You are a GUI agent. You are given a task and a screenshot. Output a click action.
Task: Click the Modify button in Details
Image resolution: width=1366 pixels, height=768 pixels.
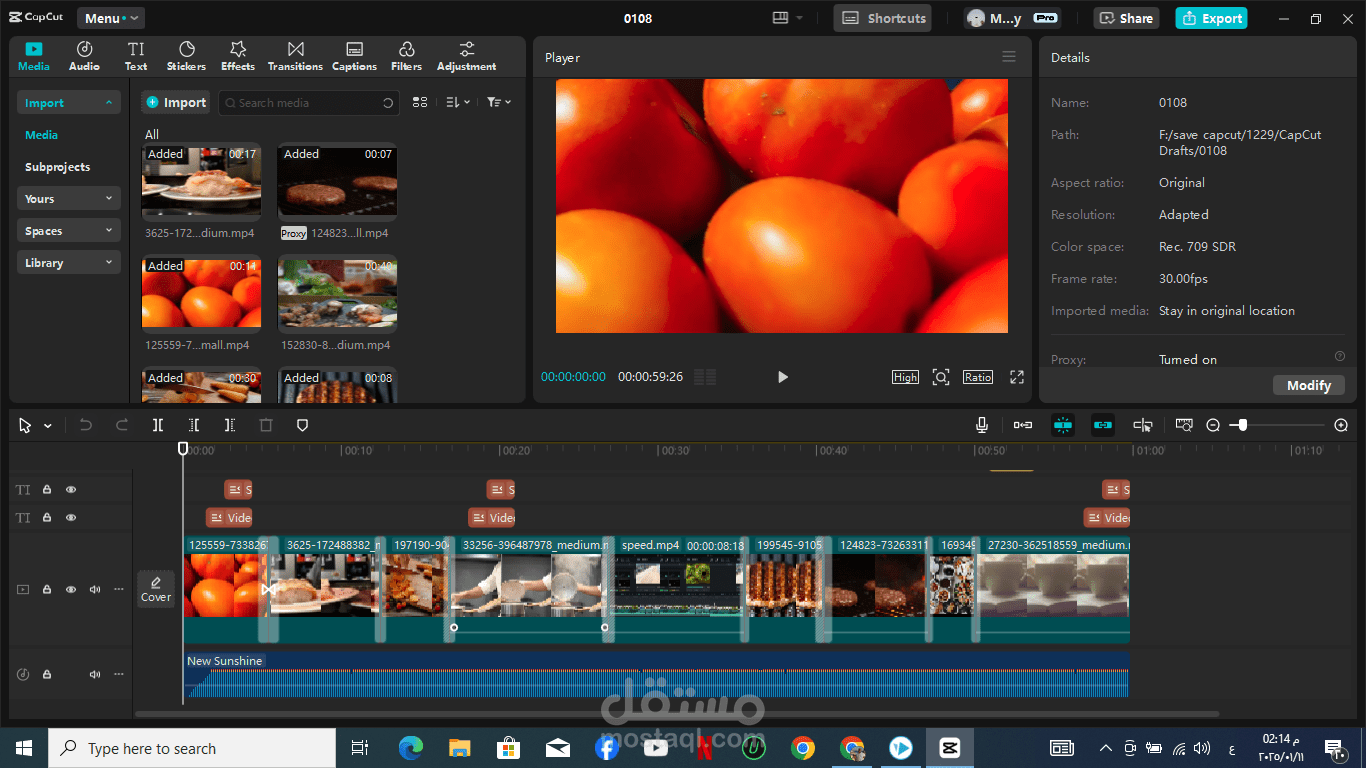coord(1309,385)
